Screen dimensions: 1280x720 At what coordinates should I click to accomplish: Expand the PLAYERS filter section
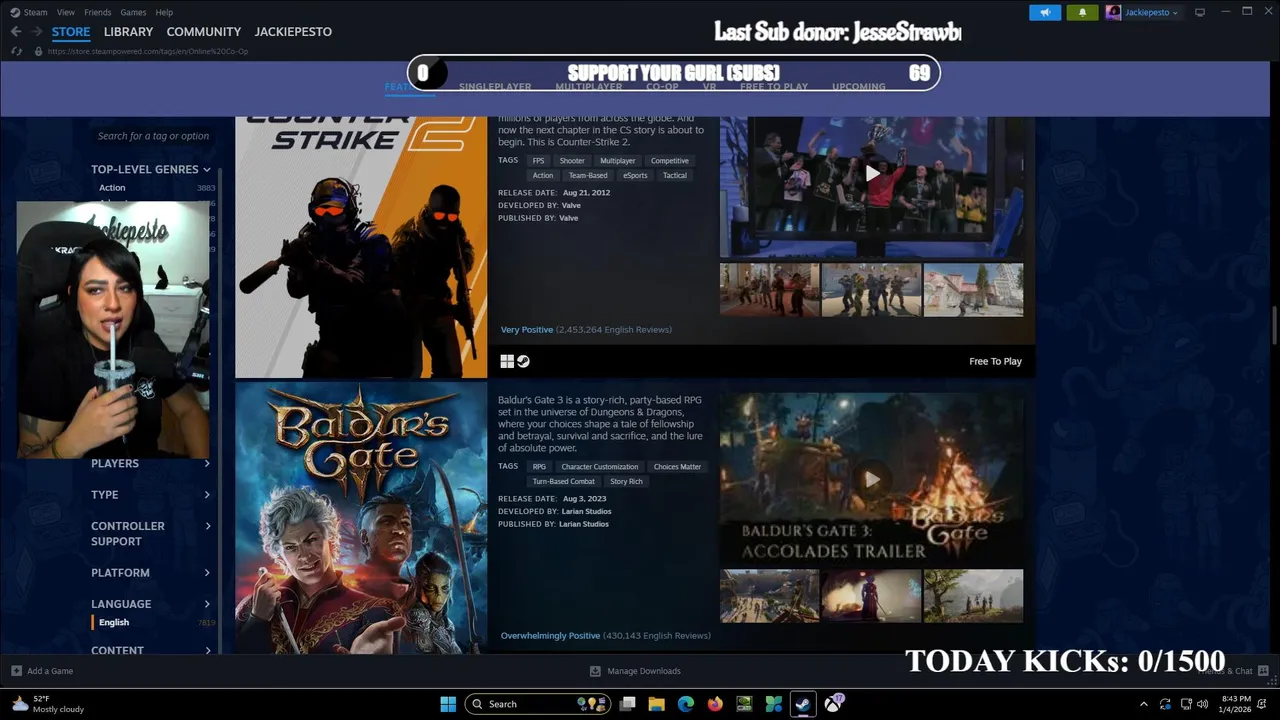(x=151, y=463)
